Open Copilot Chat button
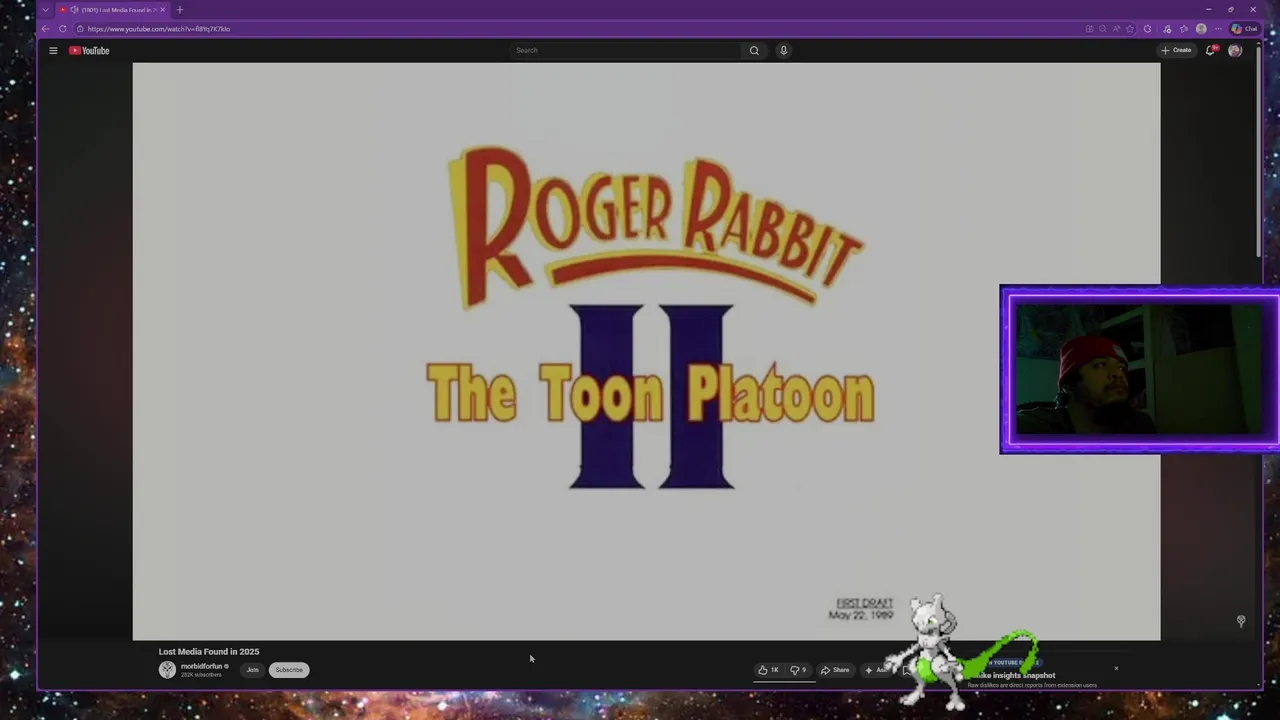This screenshot has width=1280, height=720. point(1245,29)
